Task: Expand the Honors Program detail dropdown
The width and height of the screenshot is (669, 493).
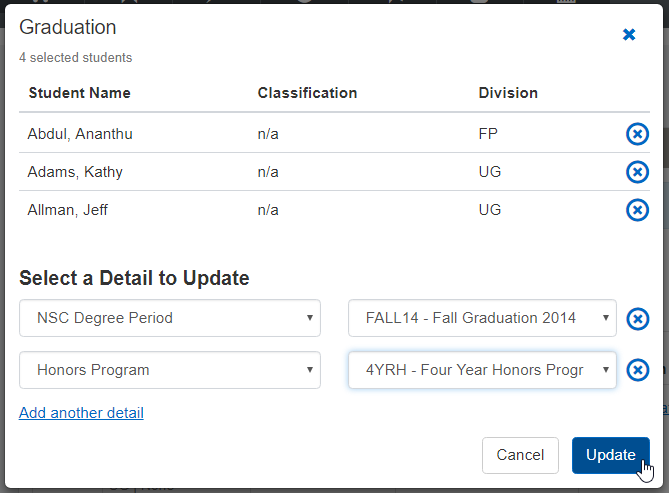Action: (x=170, y=370)
